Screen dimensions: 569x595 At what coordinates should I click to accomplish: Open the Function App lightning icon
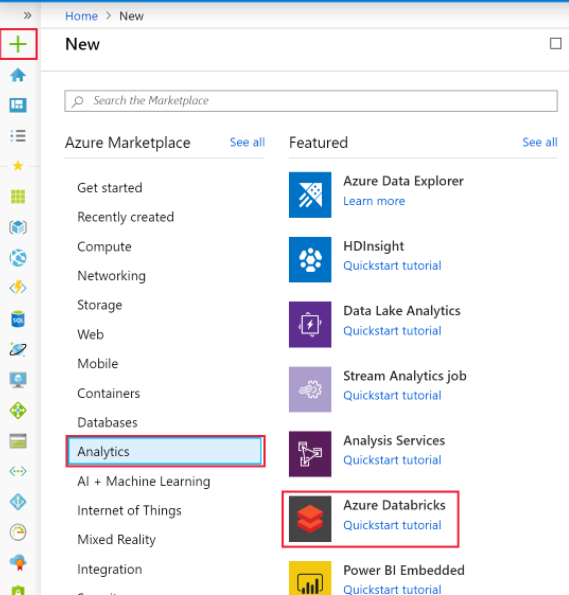[18, 288]
